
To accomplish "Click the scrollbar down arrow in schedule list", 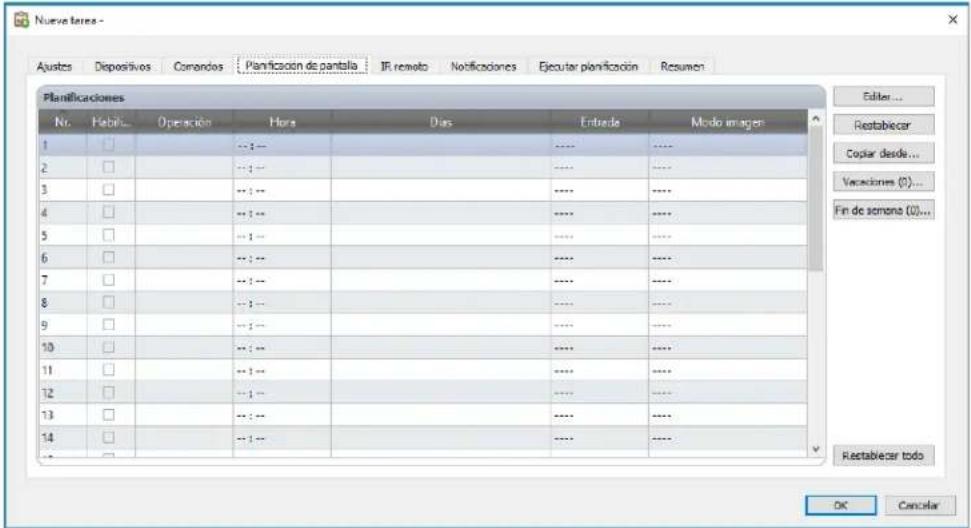I will click(x=814, y=450).
